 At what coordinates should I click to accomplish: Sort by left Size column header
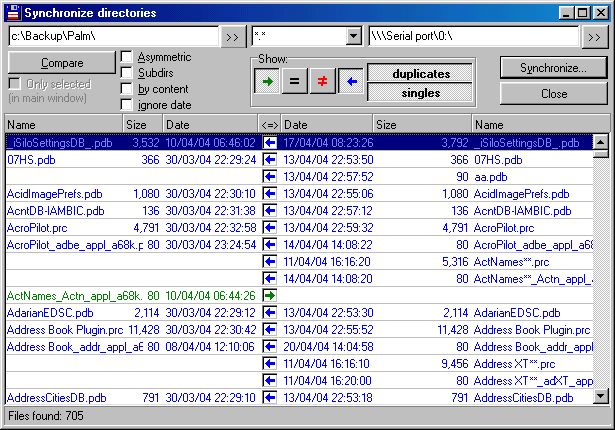tap(143, 124)
